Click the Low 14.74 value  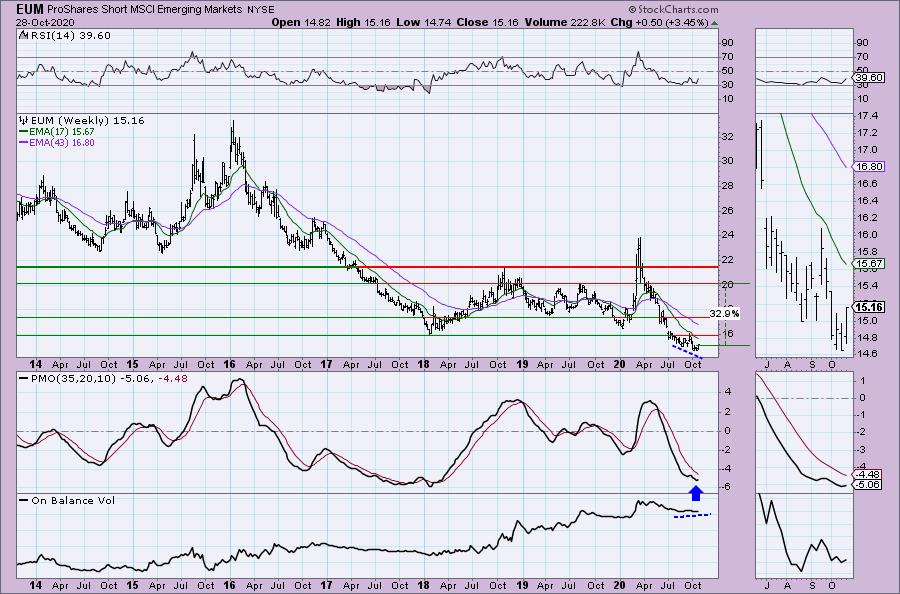click(x=424, y=22)
